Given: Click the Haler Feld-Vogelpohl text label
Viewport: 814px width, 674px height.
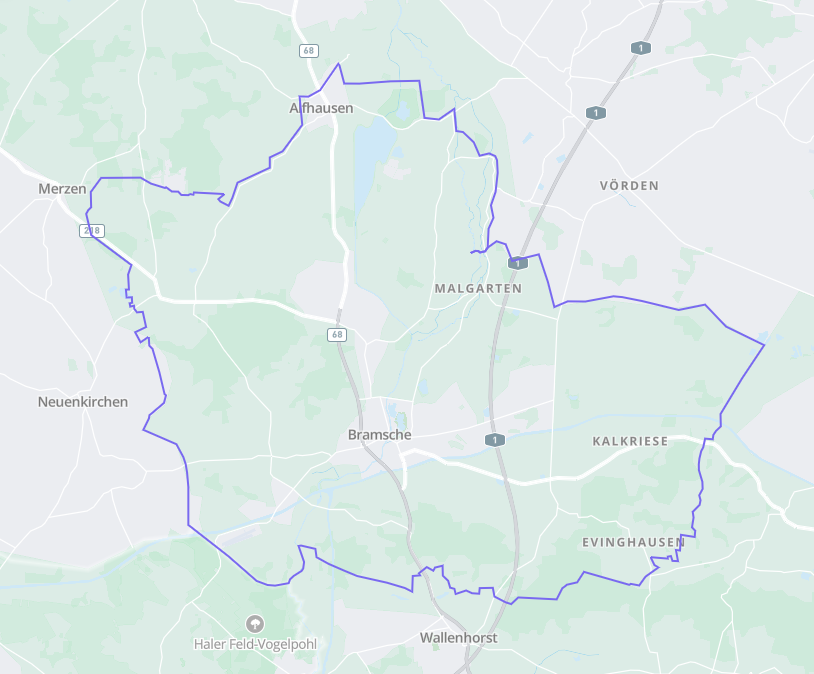Looking at the screenshot, I should click(x=255, y=644).
